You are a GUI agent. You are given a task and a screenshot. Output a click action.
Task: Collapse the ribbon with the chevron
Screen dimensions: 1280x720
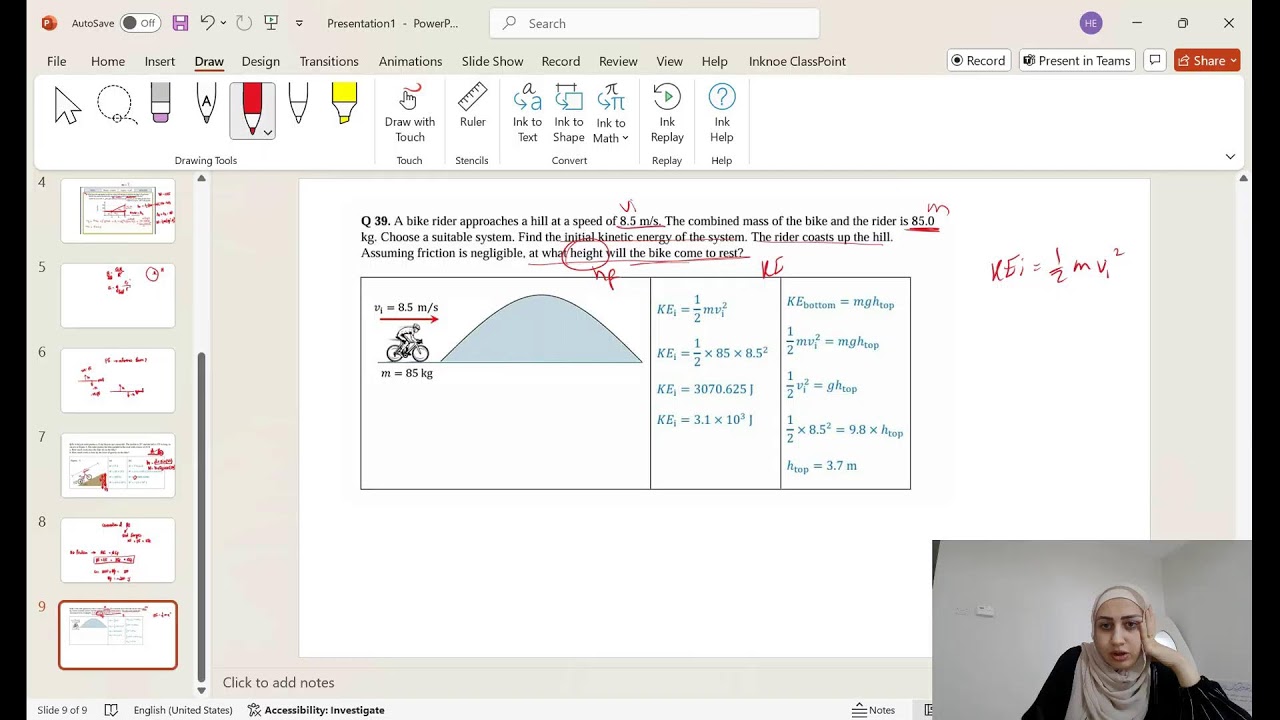pyautogui.click(x=1230, y=157)
